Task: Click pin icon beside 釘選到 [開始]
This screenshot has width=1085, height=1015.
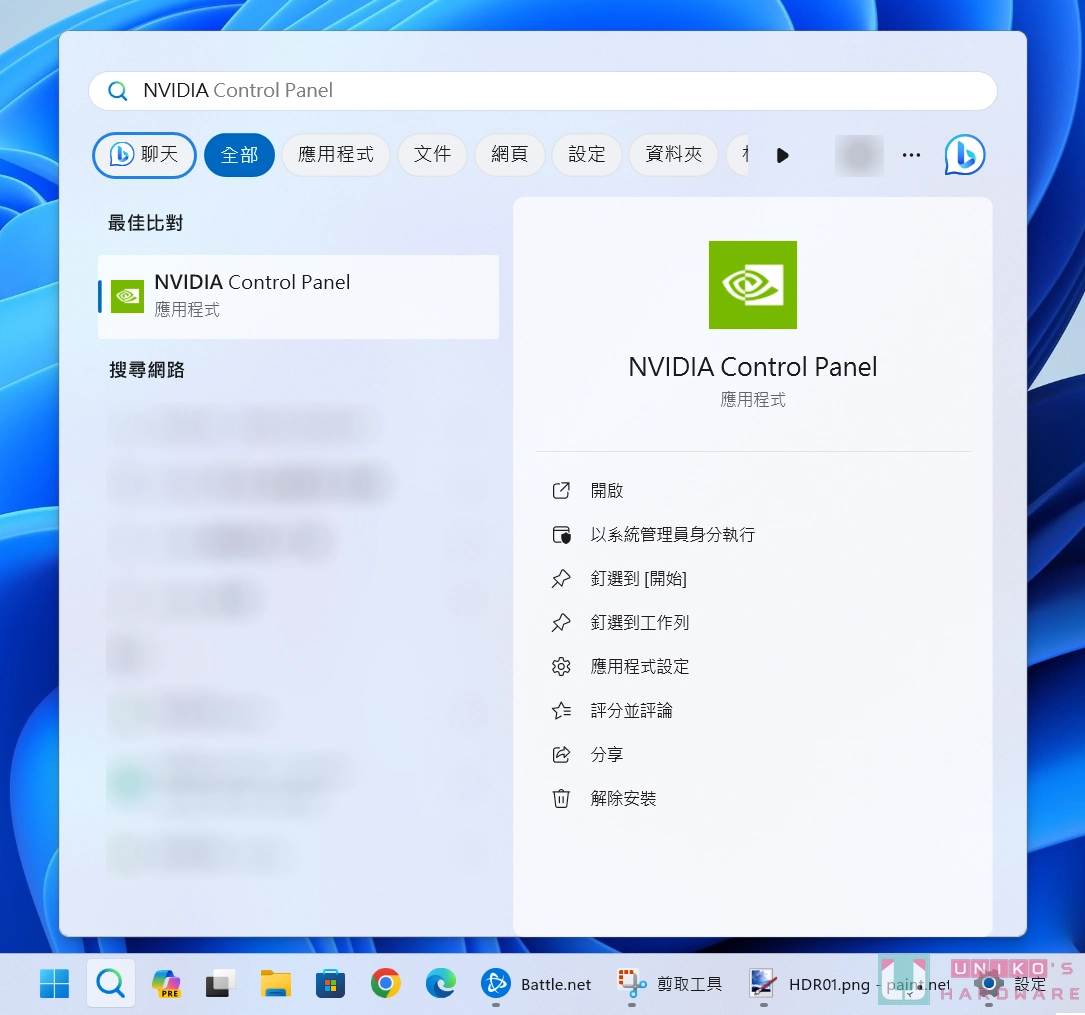Action: (x=561, y=578)
